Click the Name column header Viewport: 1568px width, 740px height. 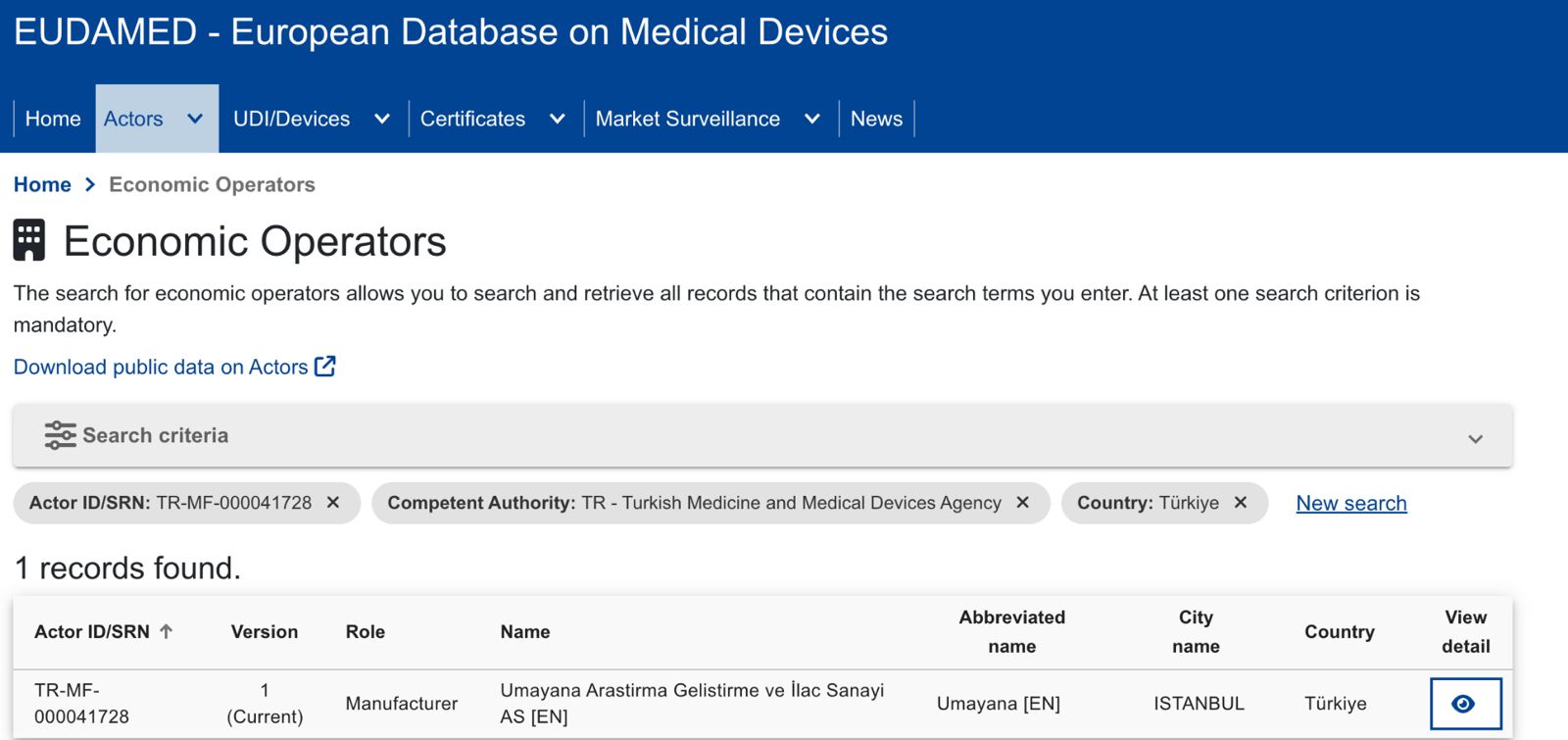tap(525, 632)
